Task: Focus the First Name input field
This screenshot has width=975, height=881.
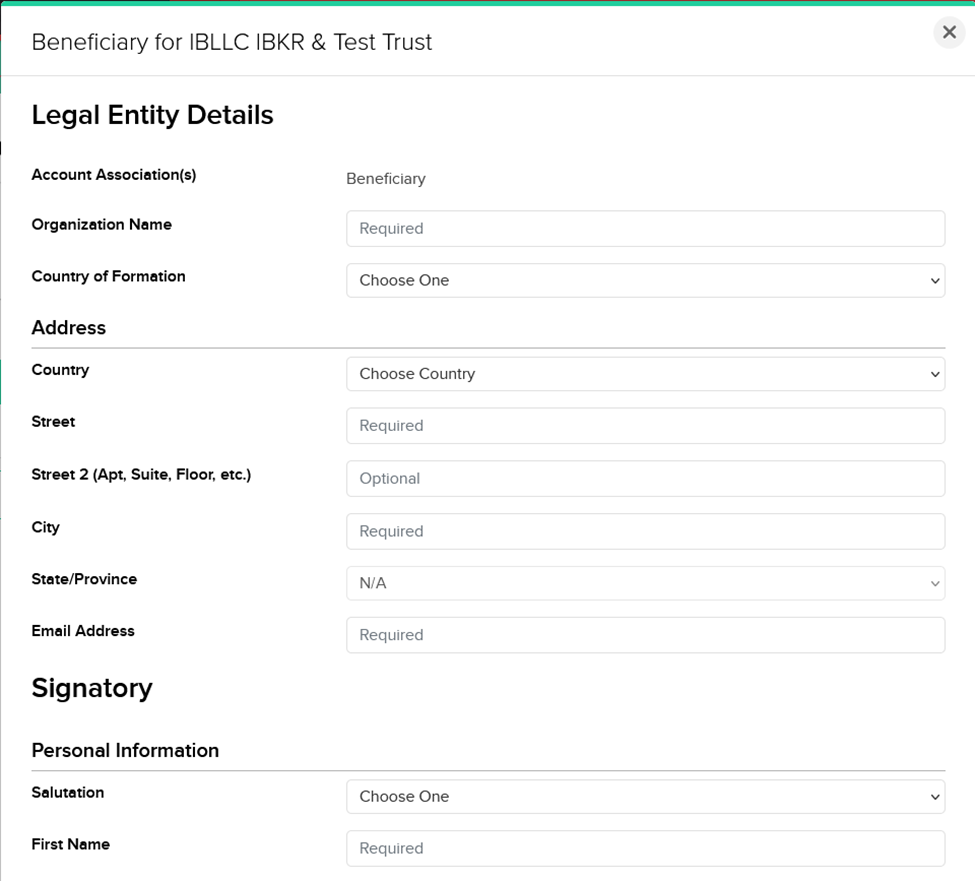Action: click(645, 848)
